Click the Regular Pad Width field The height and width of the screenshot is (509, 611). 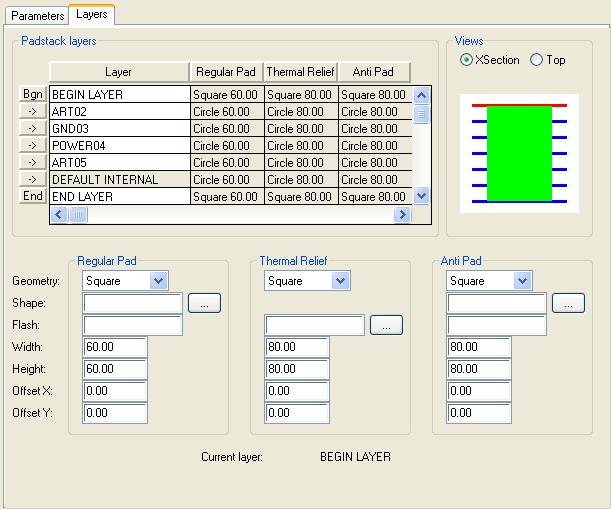pos(115,347)
